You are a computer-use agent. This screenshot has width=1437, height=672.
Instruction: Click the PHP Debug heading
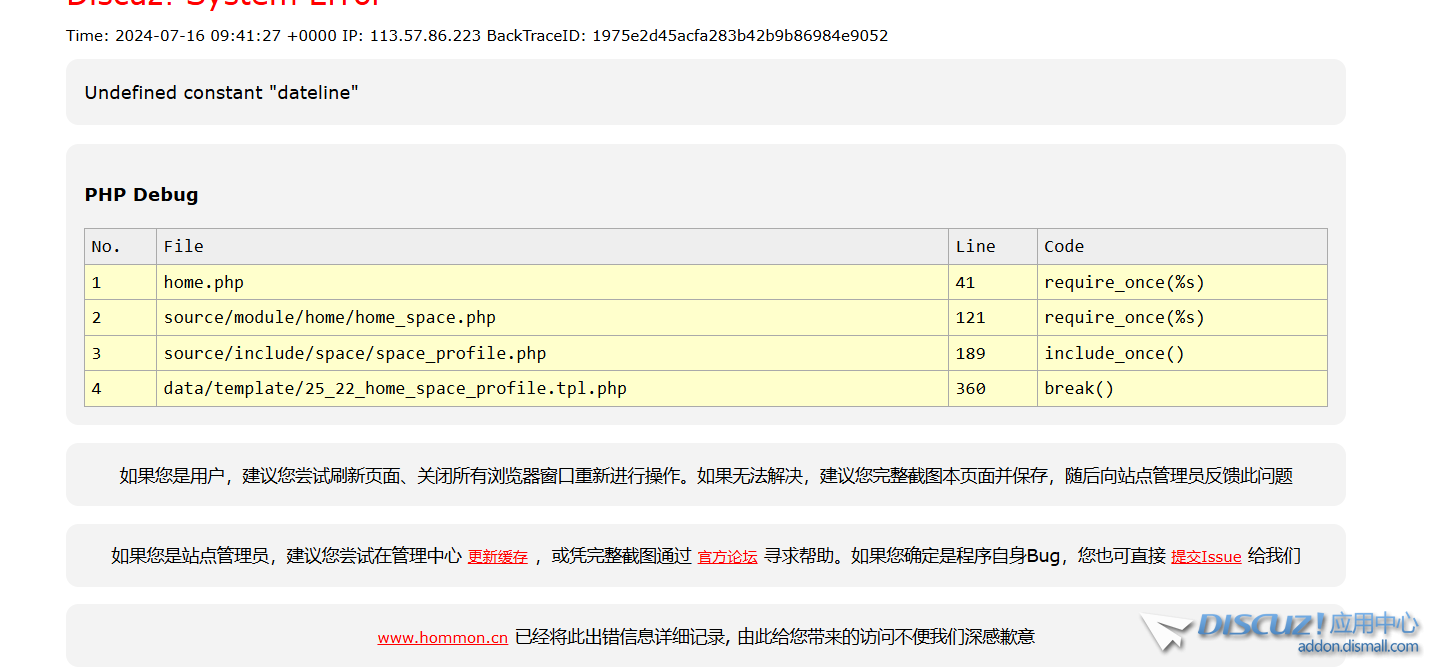141,195
